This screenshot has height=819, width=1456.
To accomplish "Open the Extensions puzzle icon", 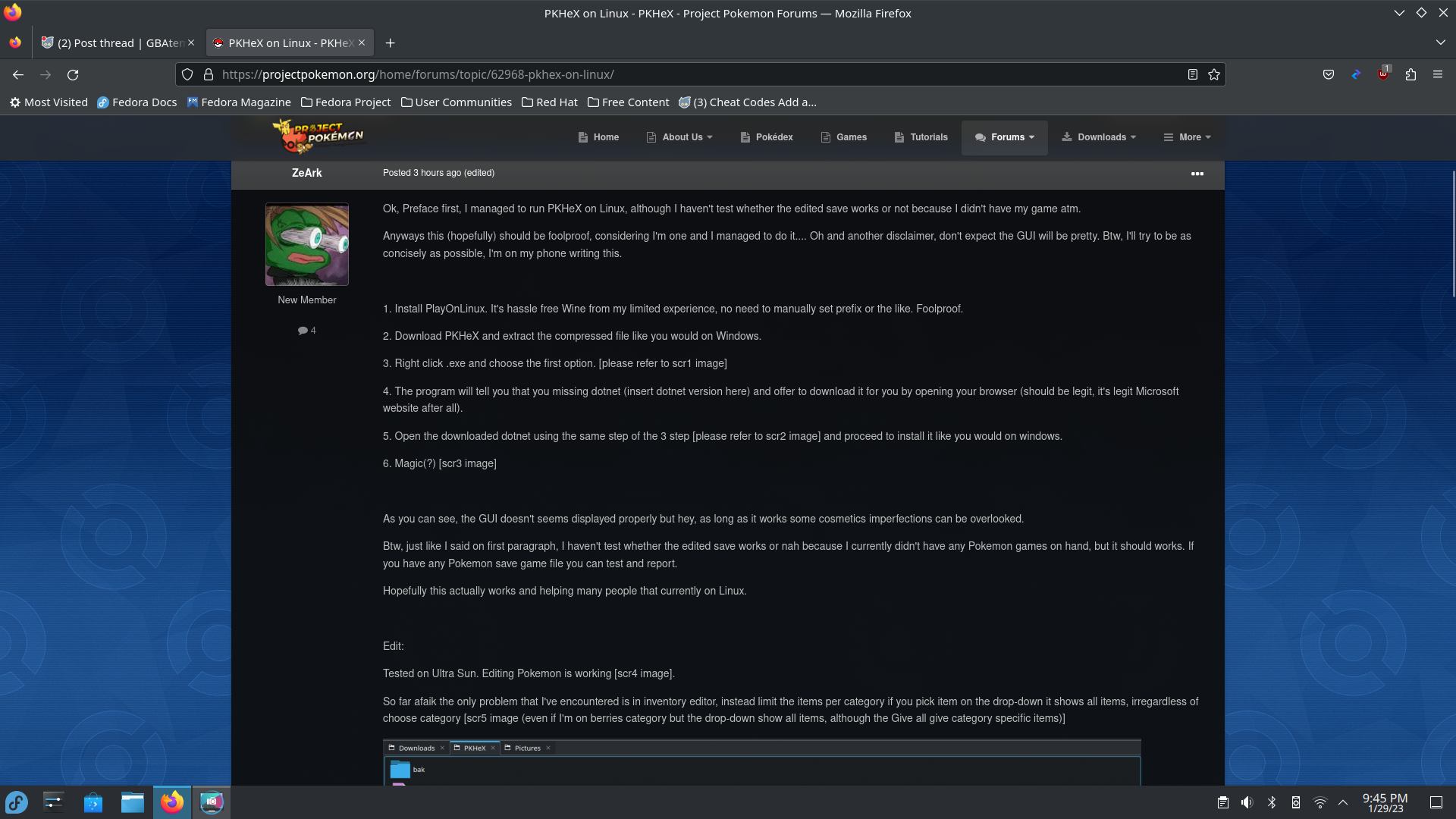I will click(1410, 74).
